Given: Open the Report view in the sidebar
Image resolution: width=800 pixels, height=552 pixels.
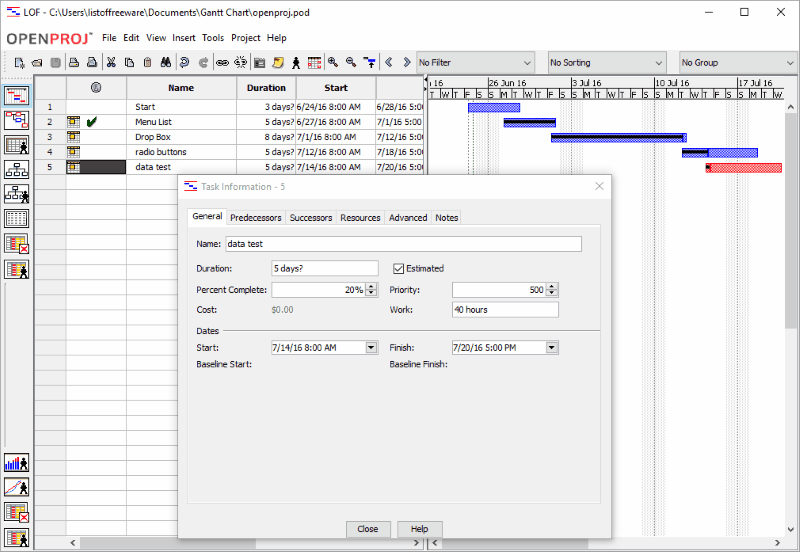Looking at the screenshot, I should [x=17, y=218].
